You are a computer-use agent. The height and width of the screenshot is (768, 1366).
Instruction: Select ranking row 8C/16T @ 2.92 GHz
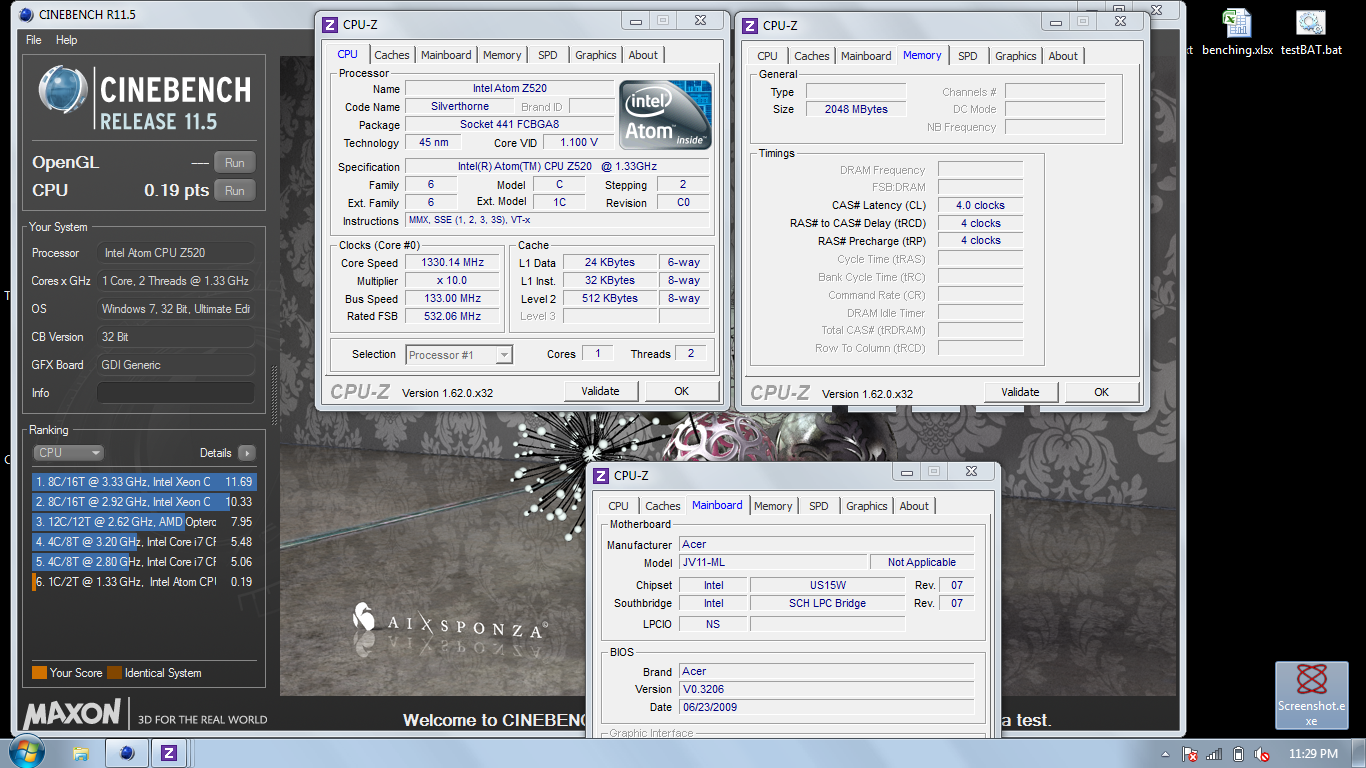pos(144,502)
